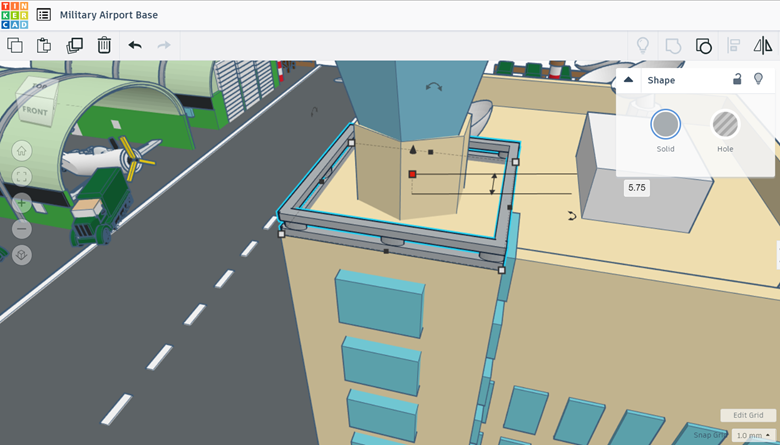Open the Tinkercad logo home link

click(15, 15)
